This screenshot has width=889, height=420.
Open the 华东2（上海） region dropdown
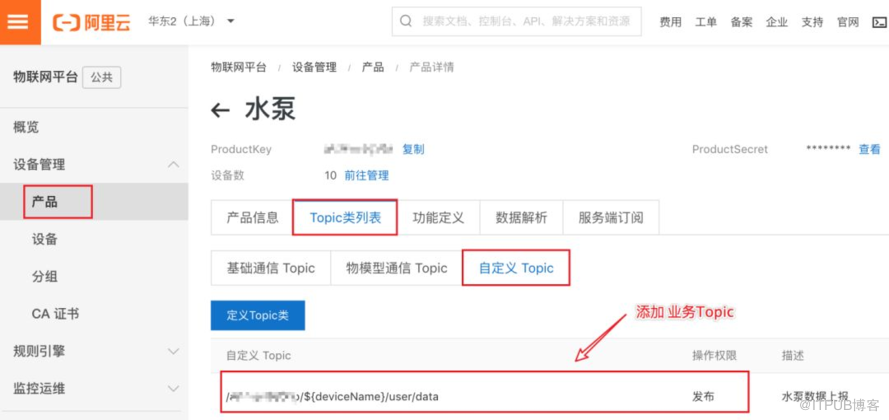[x=192, y=22]
